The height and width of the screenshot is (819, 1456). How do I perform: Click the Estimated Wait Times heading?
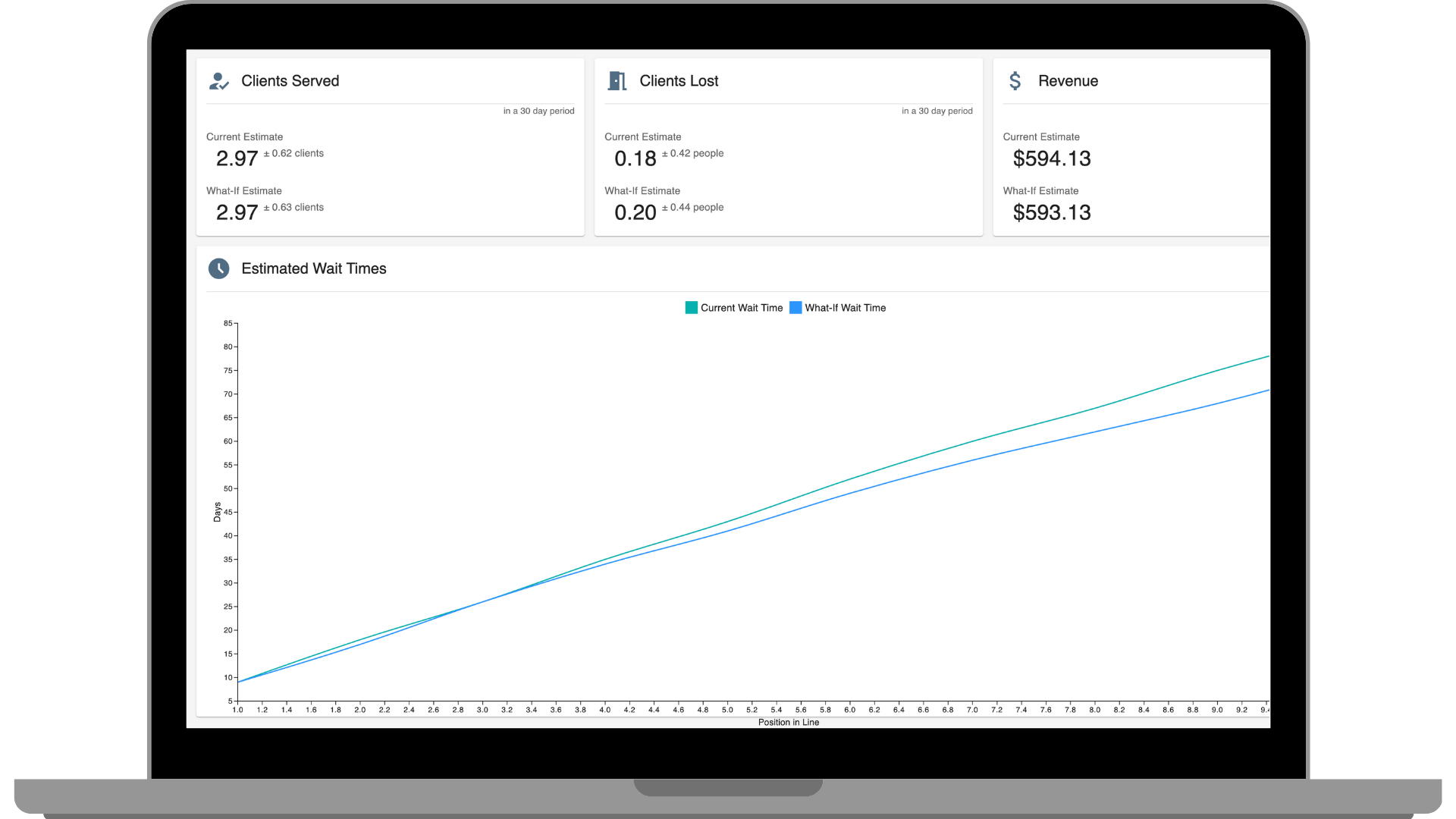pos(313,268)
